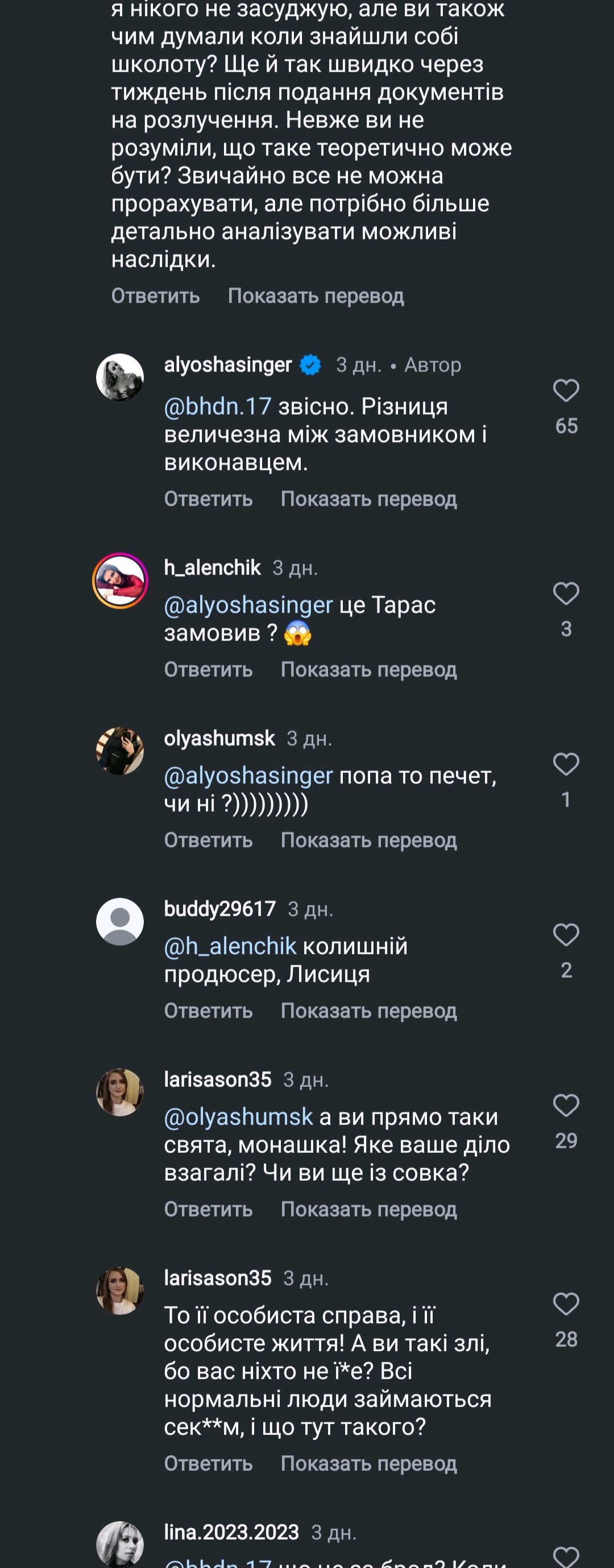
Task: Reply to buddy29617's comment
Action: (x=208, y=1011)
